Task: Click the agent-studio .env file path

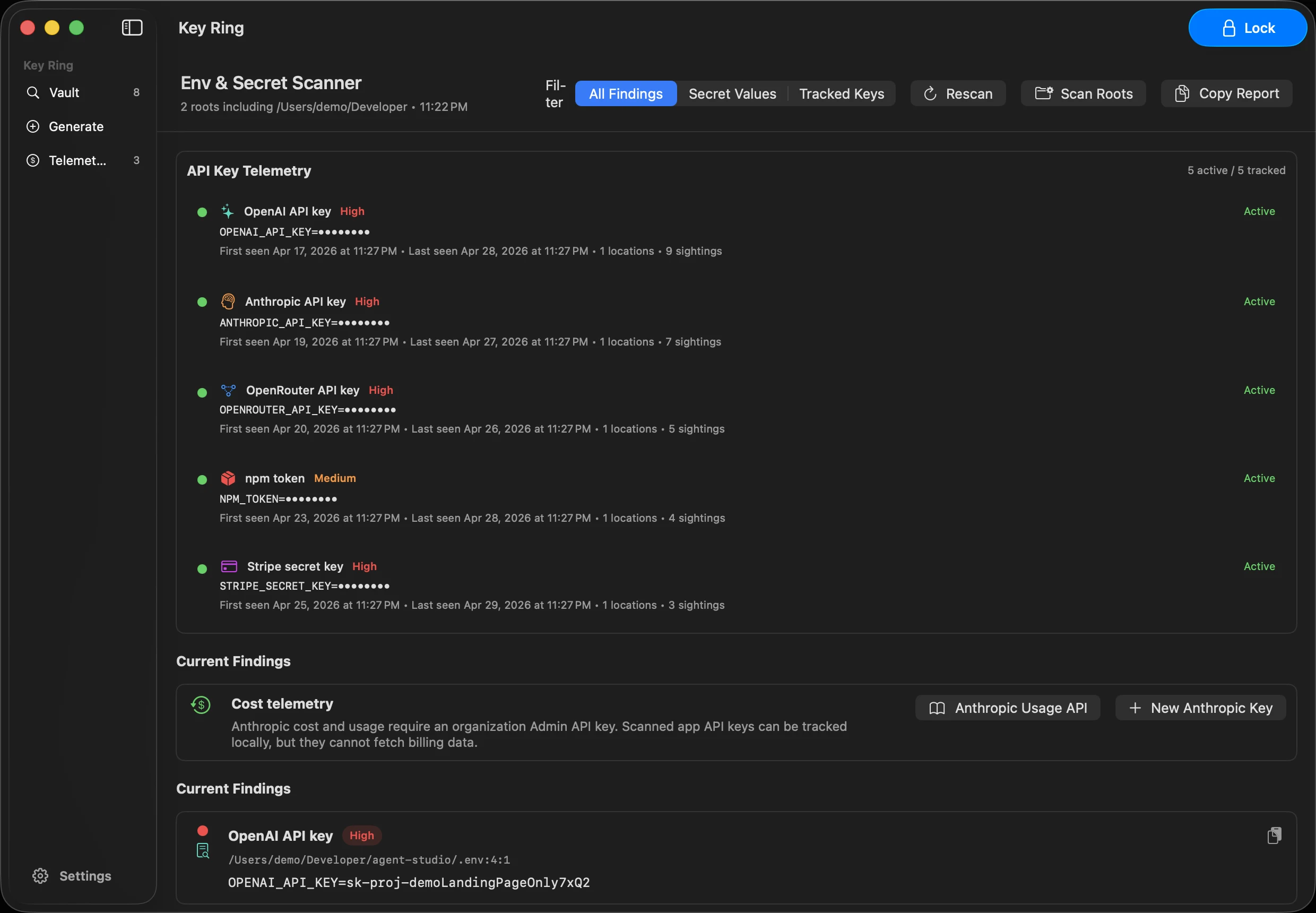Action: pos(369,859)
